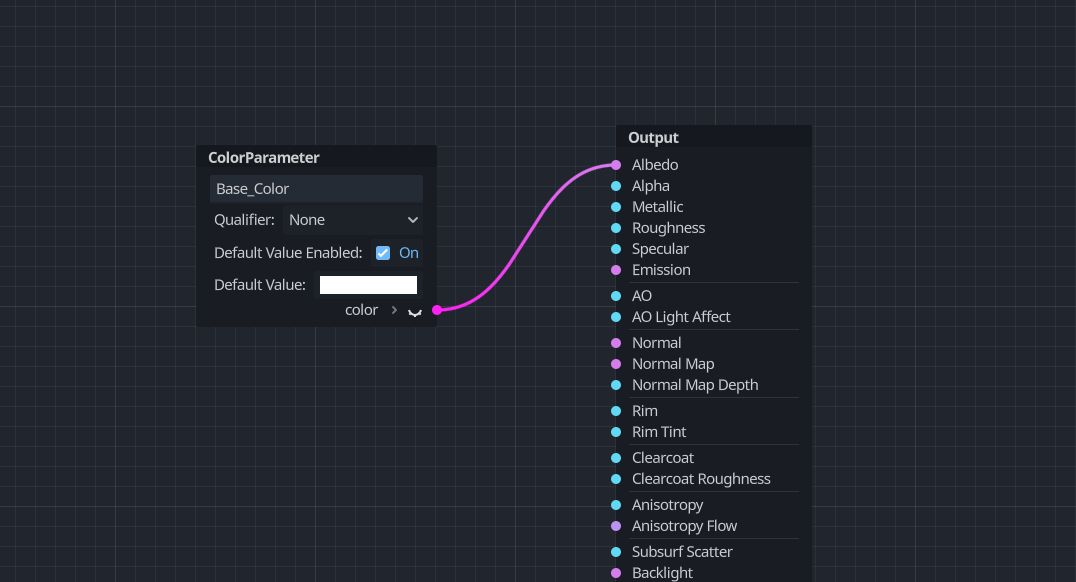The height and width of the screenshot is (582, 1076).
Task: Click the Roughness input port
Action: click(x=616, y=228)
